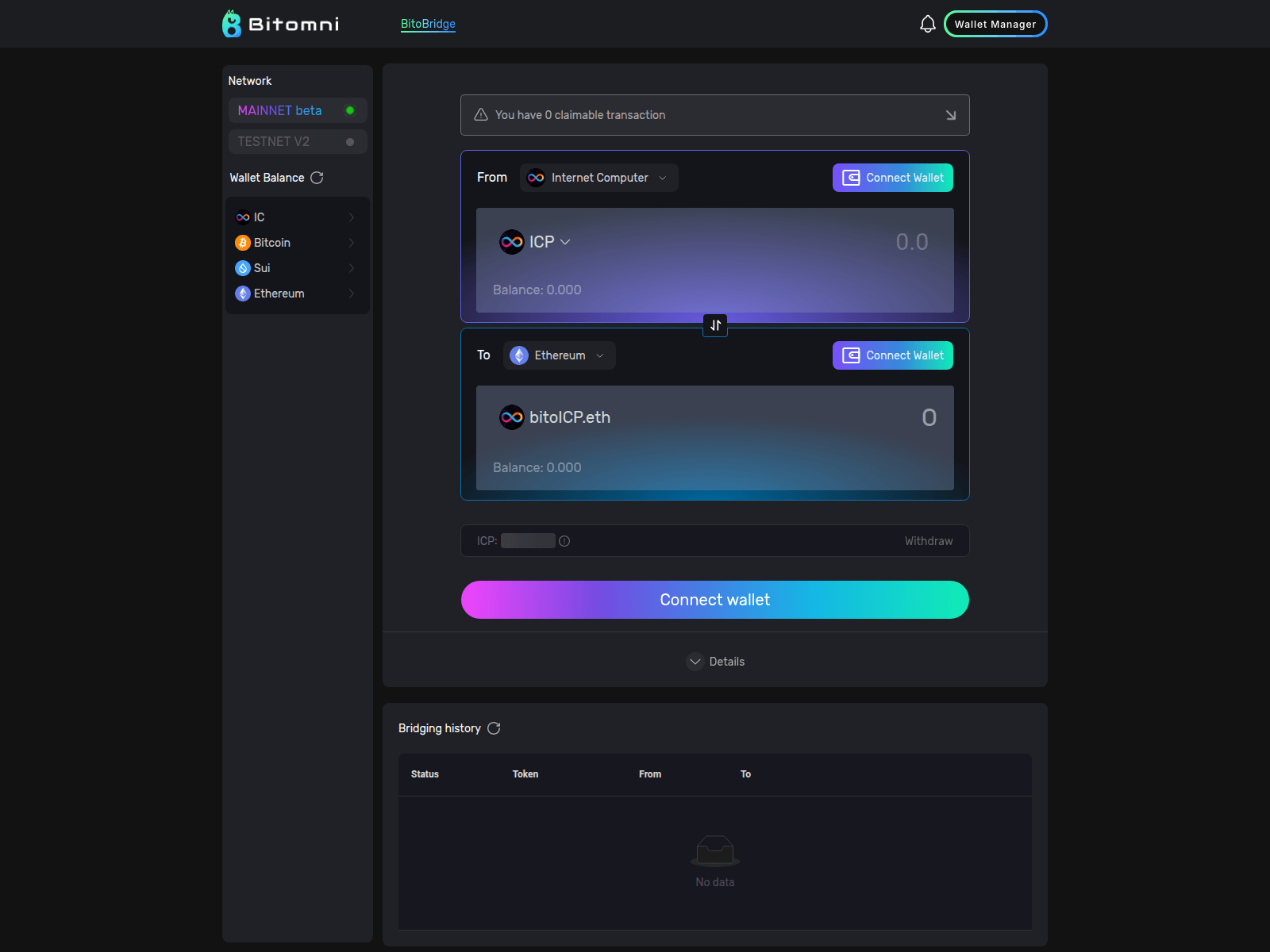The image size is (1270, 952).
Task: Click the Status column header
Action: (425, 774)
